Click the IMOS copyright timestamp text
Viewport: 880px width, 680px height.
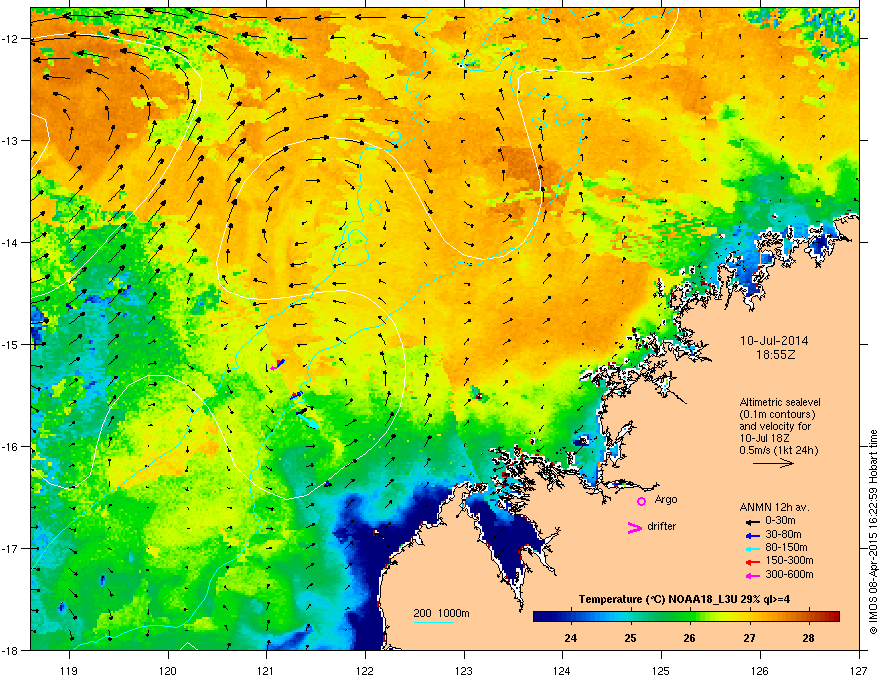[873, 532]
